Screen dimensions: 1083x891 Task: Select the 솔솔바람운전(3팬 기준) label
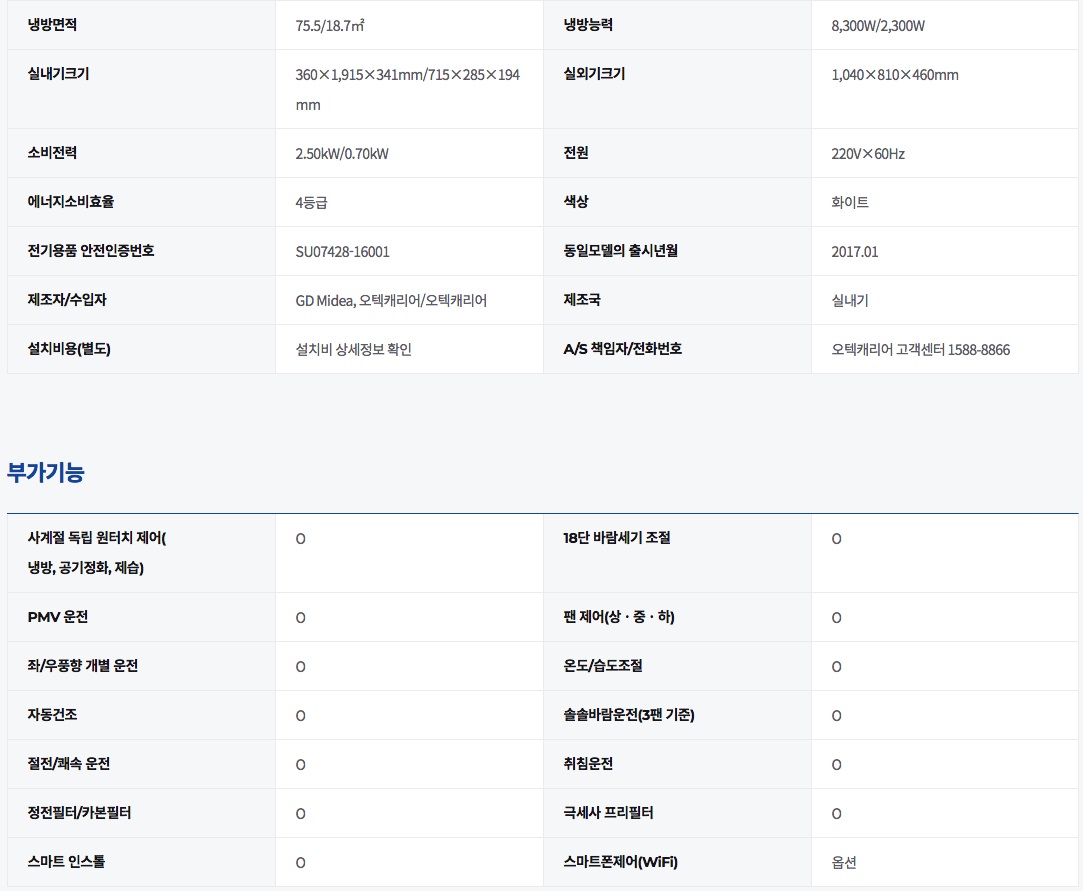click(x=628, y=715)
